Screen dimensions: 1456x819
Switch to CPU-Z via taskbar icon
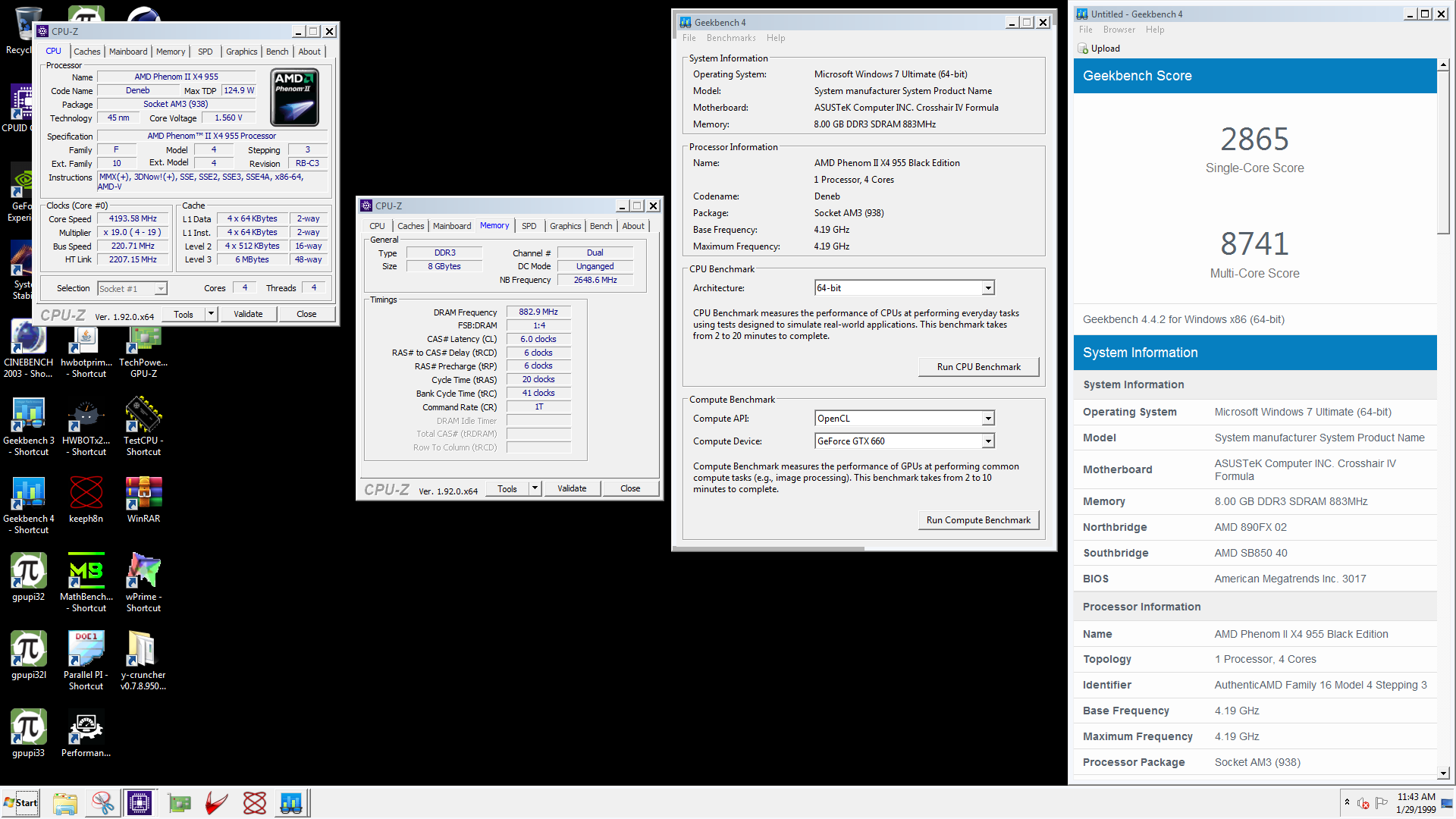coord(140,803)
